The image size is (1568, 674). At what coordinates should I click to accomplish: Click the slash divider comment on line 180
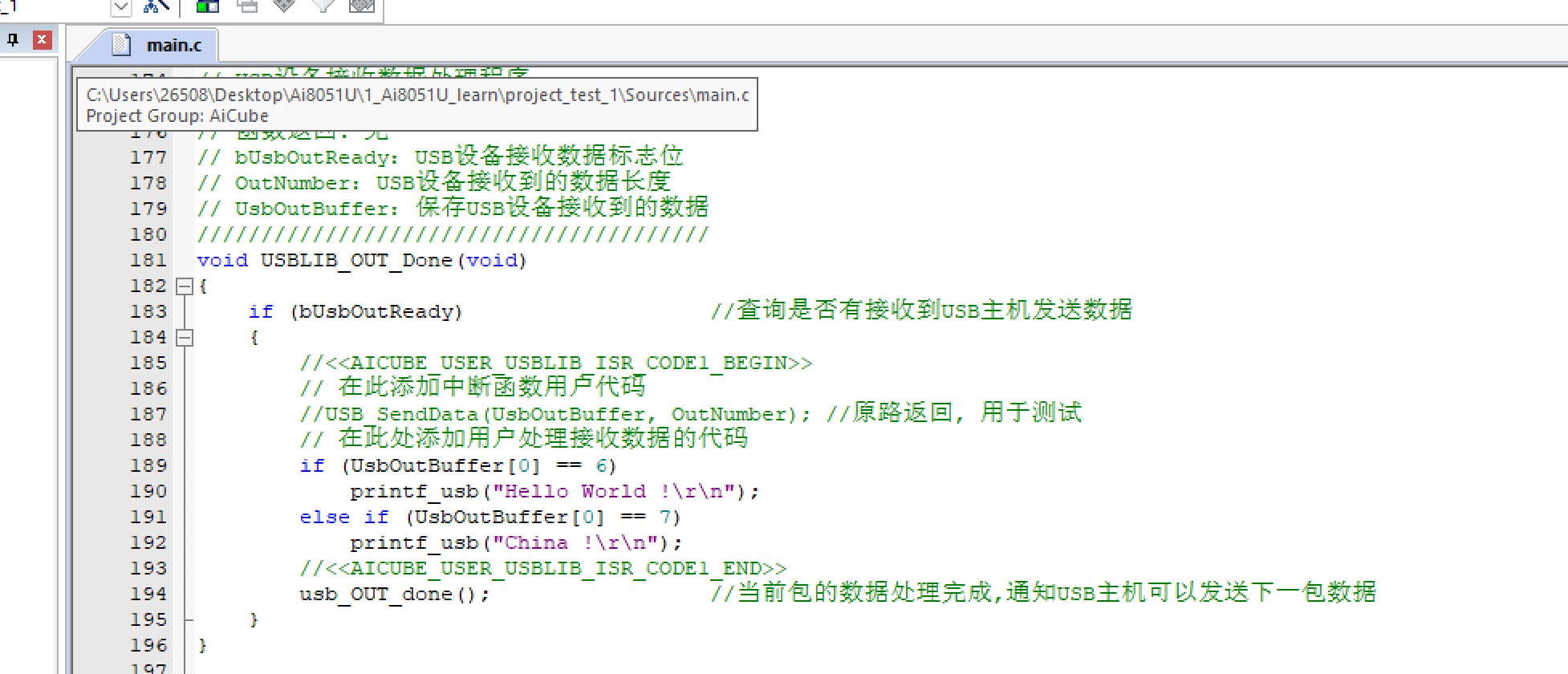pyautogui.click(x=453, y=235)
